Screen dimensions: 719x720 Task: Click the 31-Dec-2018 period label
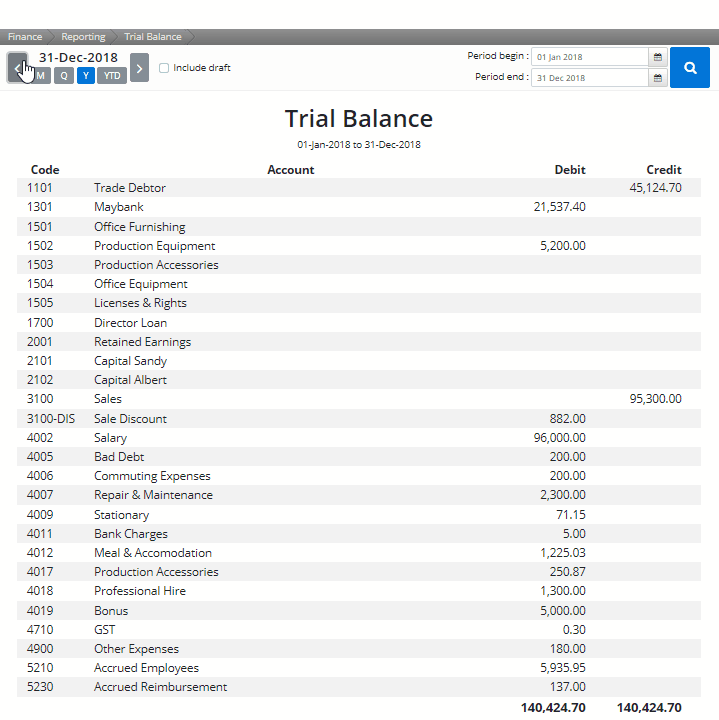coord(79,57)
